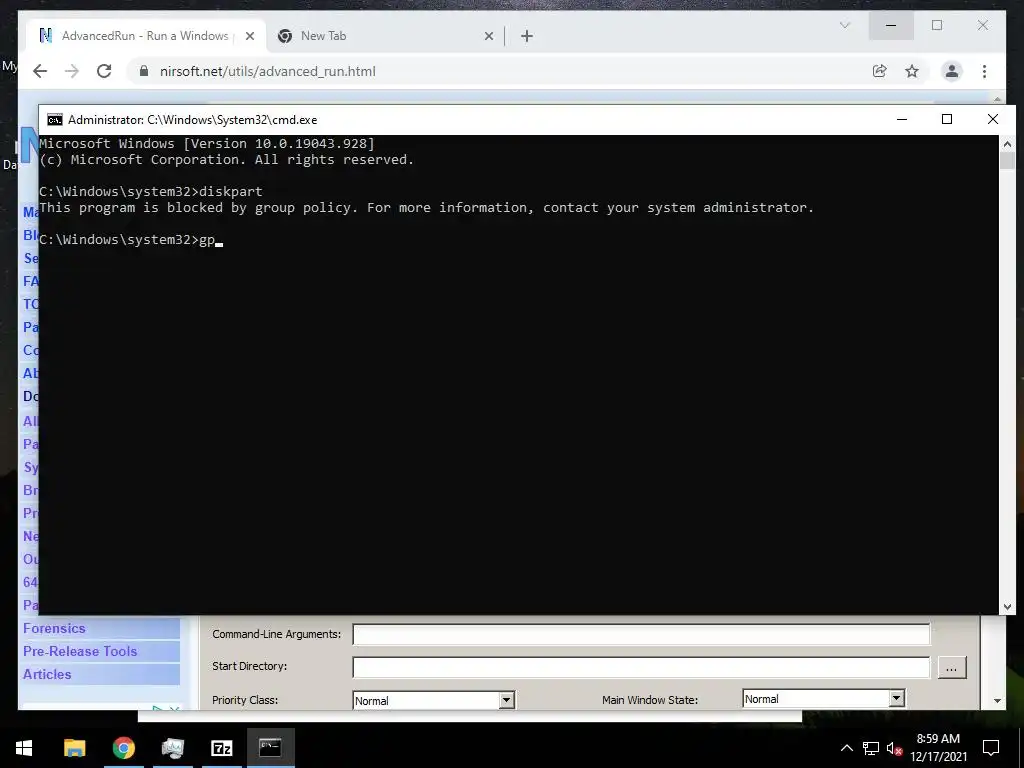View site info lock icon
Screen dimensions: 1024x768
coord(144,71)
